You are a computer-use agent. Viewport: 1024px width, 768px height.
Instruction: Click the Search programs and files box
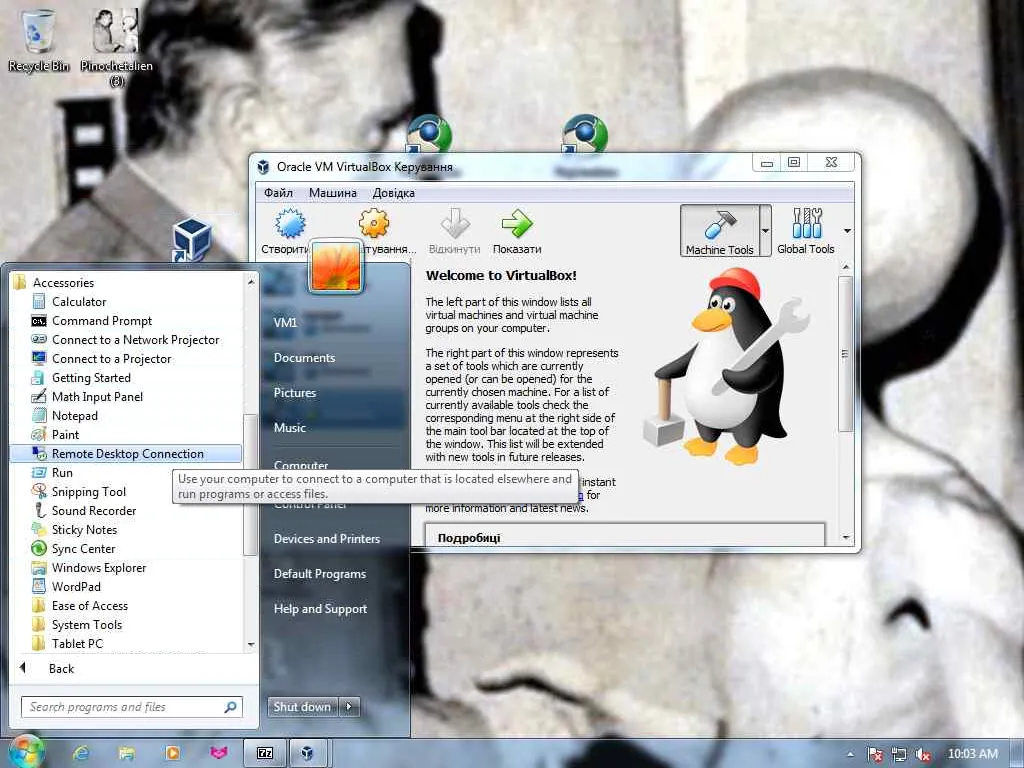[132, 707]
